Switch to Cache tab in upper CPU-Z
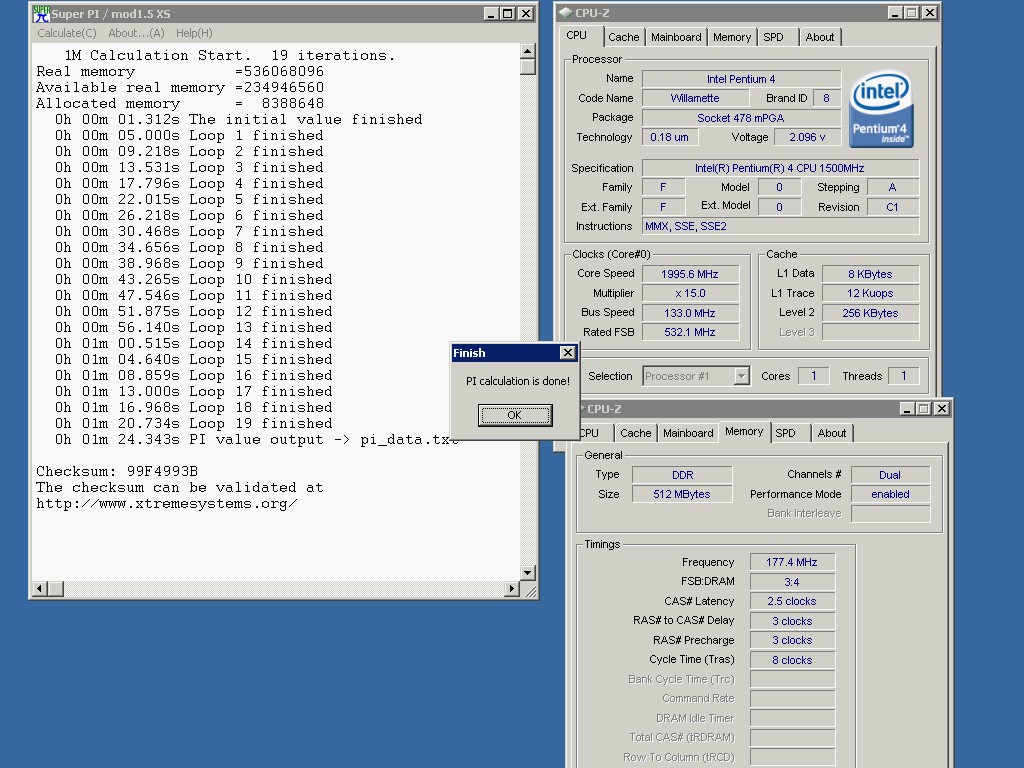 (624, 37)
